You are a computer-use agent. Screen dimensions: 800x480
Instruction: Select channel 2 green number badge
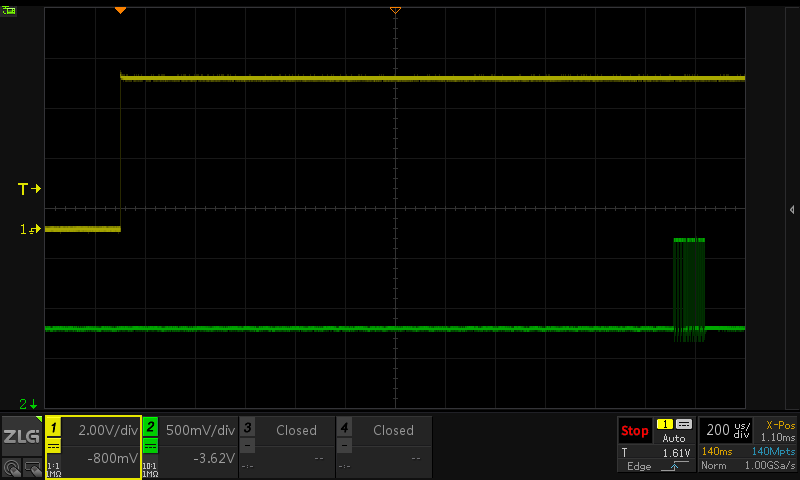[x=150, y=427]
